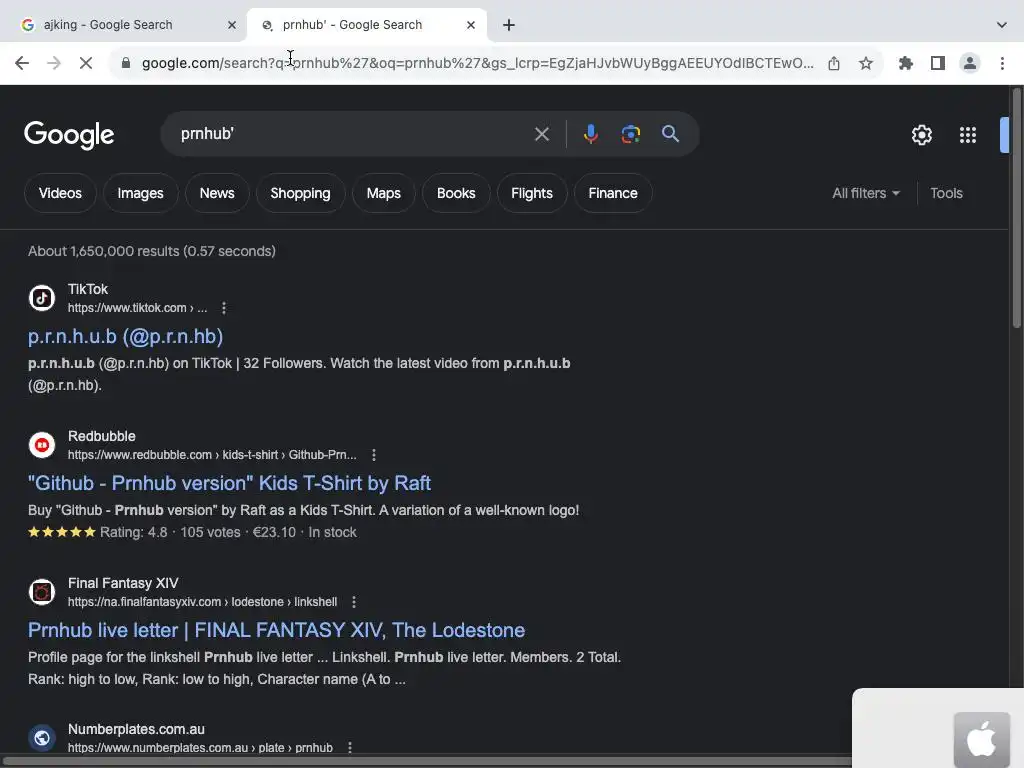Share this page from the address bar
The width and height of the screenshot is (1024, 768).
click(834, 63)
